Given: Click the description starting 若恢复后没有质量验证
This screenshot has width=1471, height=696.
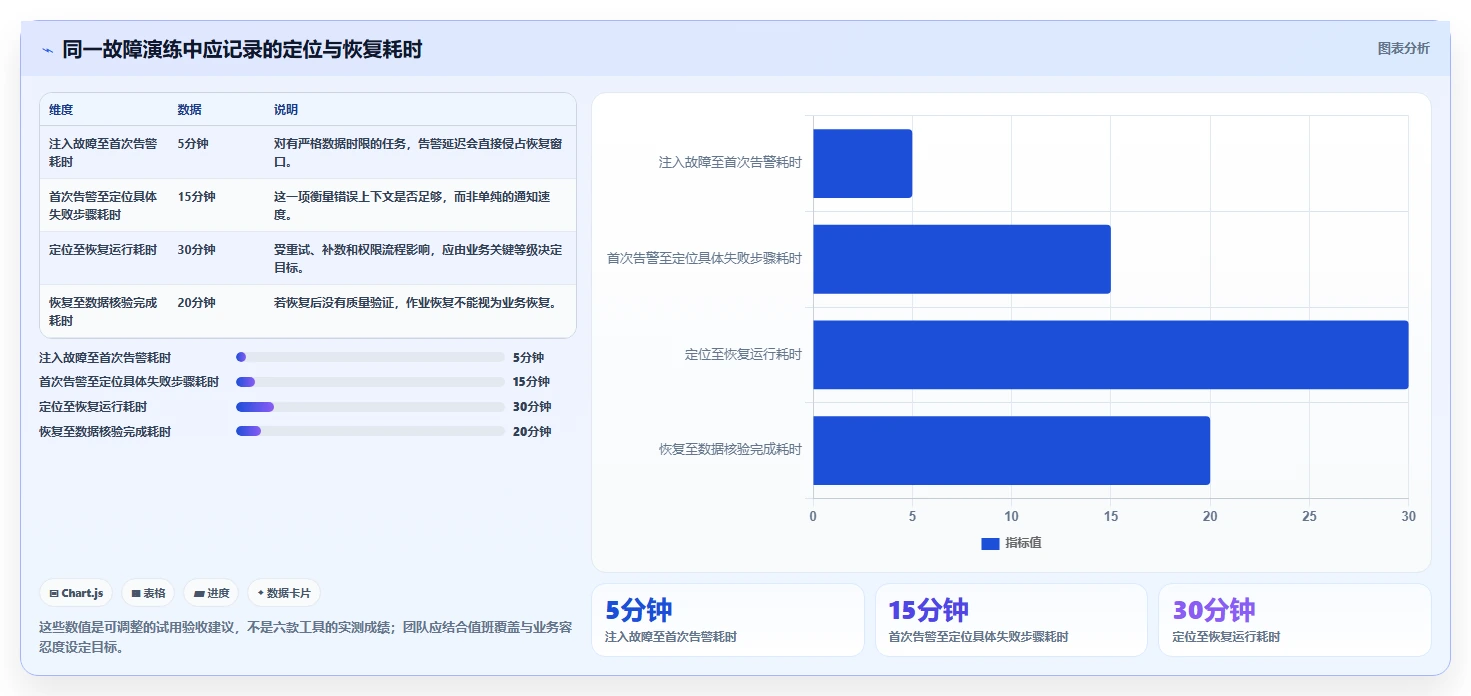Looking at the screenshot, I should pos(415,303).
